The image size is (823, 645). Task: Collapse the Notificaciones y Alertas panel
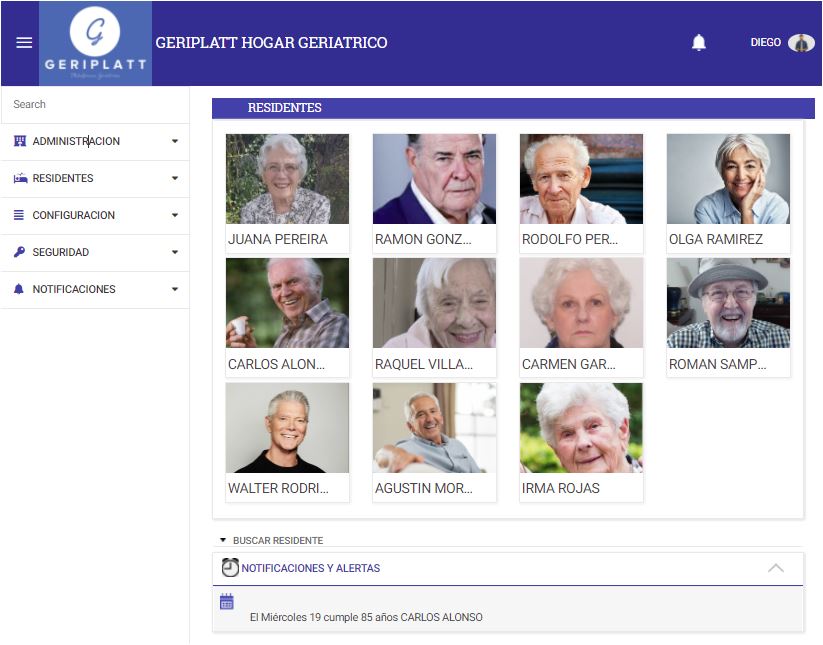tap(775, 568)
